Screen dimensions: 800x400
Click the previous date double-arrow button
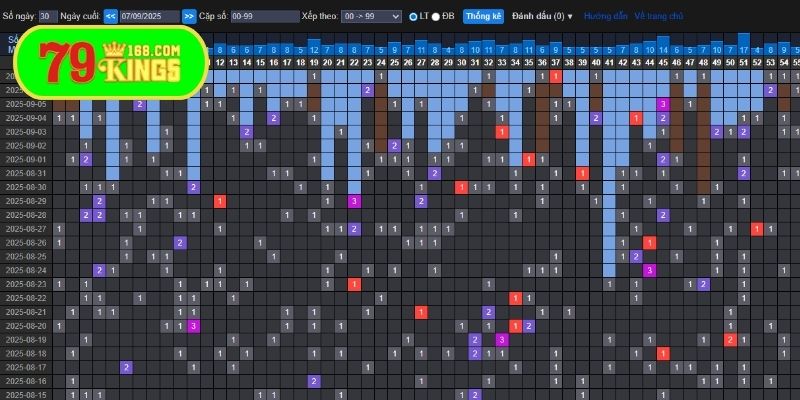pyautogui.click(x=111, y=17)
